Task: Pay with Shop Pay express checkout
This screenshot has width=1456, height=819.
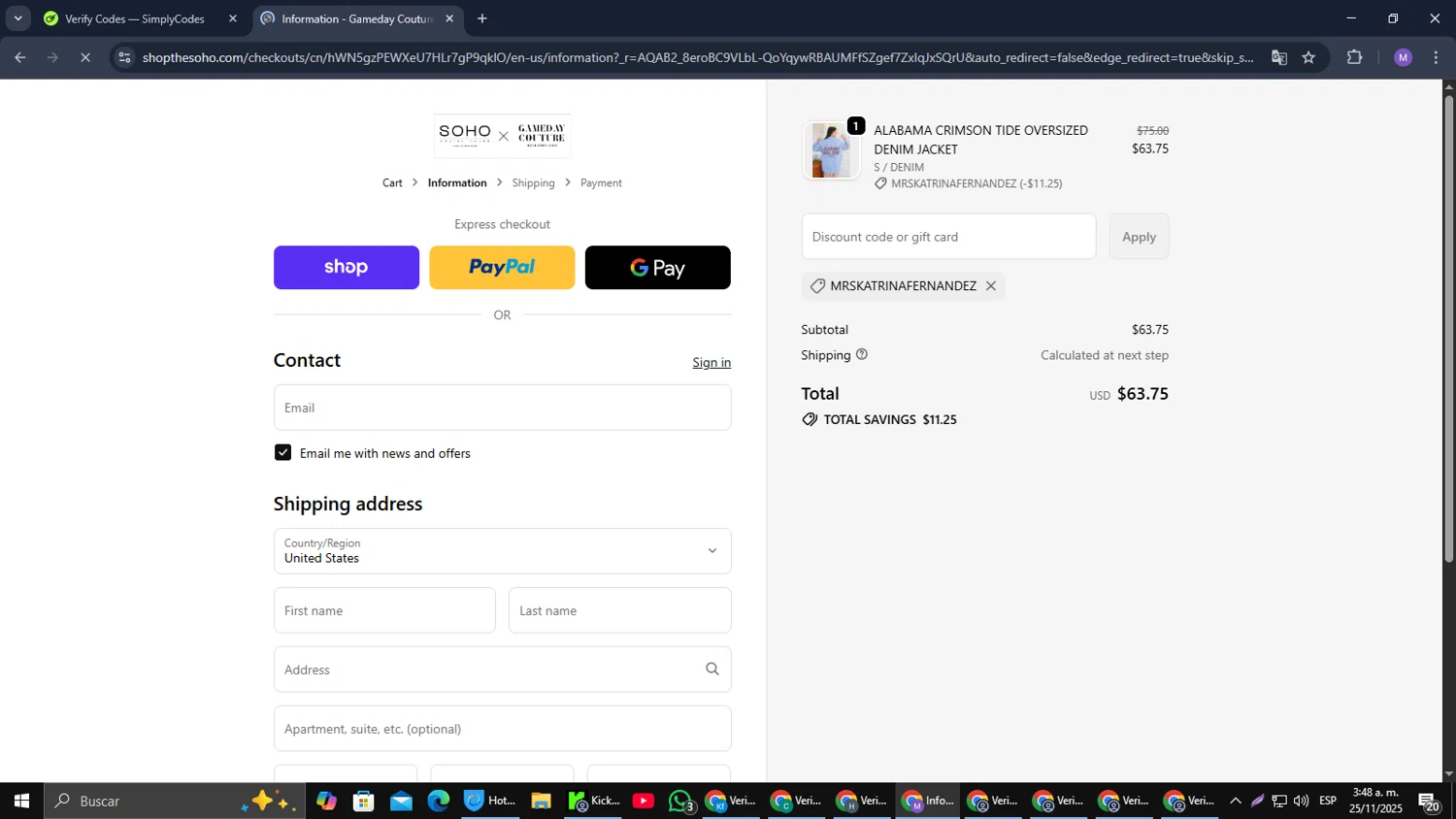Action: pos(347,267)
